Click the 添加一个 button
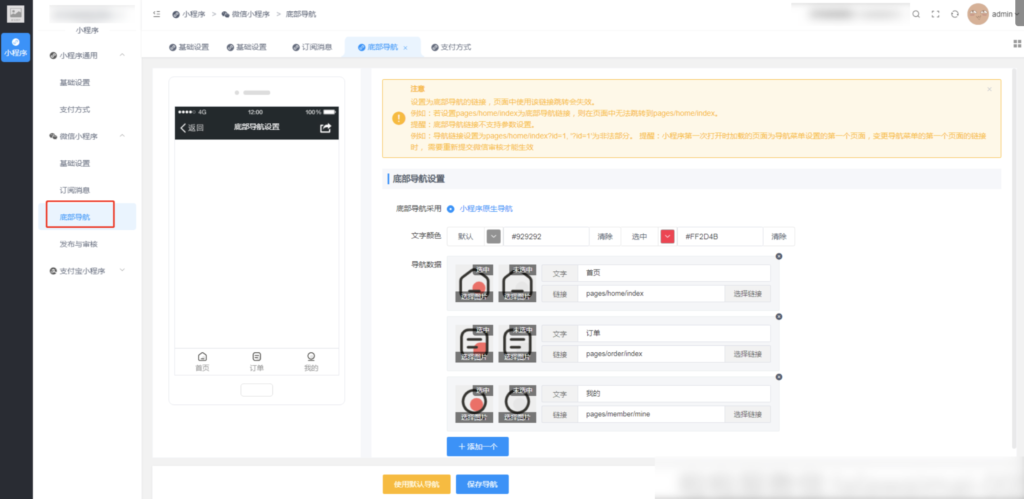Image resolution: width=1024 pixels, height=499 pixels. [477, 447]
